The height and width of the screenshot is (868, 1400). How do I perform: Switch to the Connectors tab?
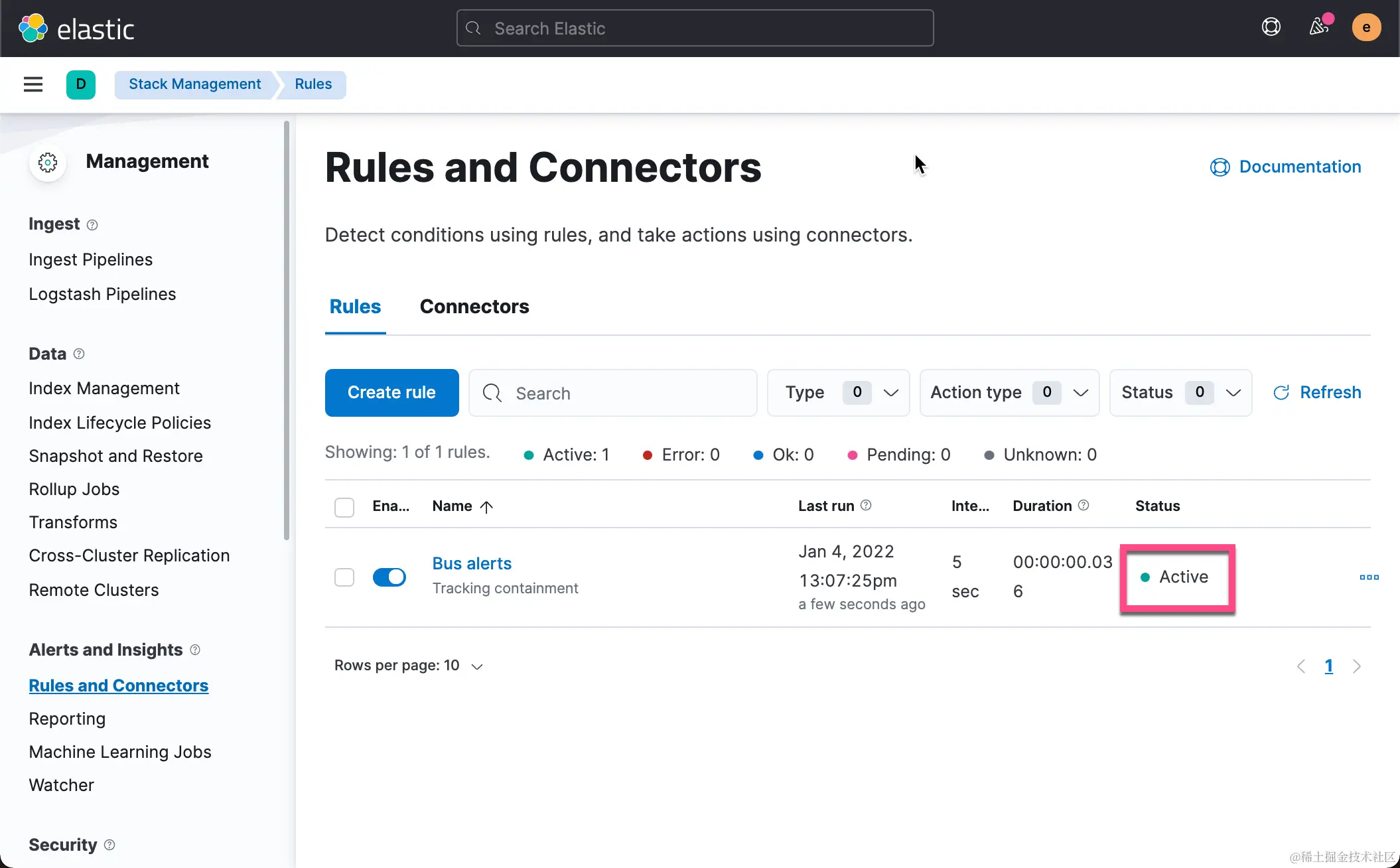[x=474, y=307]
